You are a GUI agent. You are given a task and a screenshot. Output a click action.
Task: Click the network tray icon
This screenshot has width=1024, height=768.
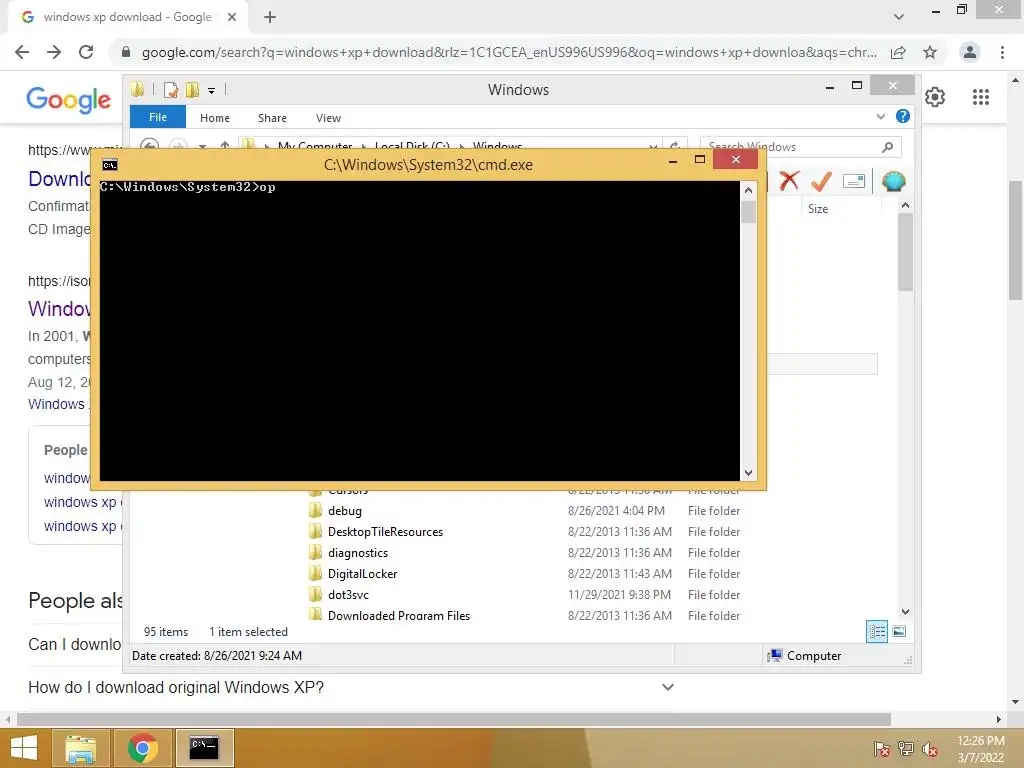(x=906, y=749)
